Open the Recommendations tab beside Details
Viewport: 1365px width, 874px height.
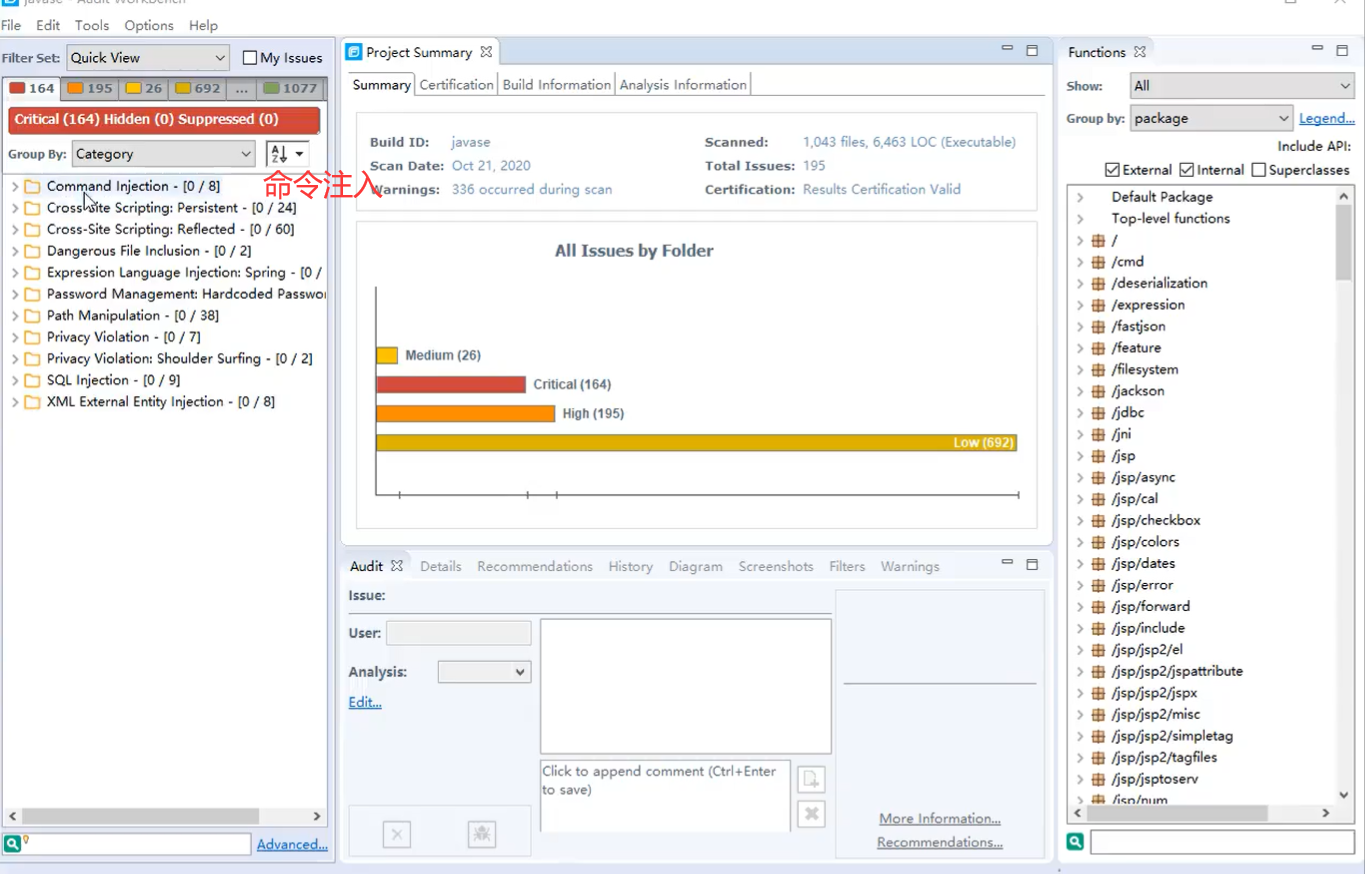pos(535,566)
